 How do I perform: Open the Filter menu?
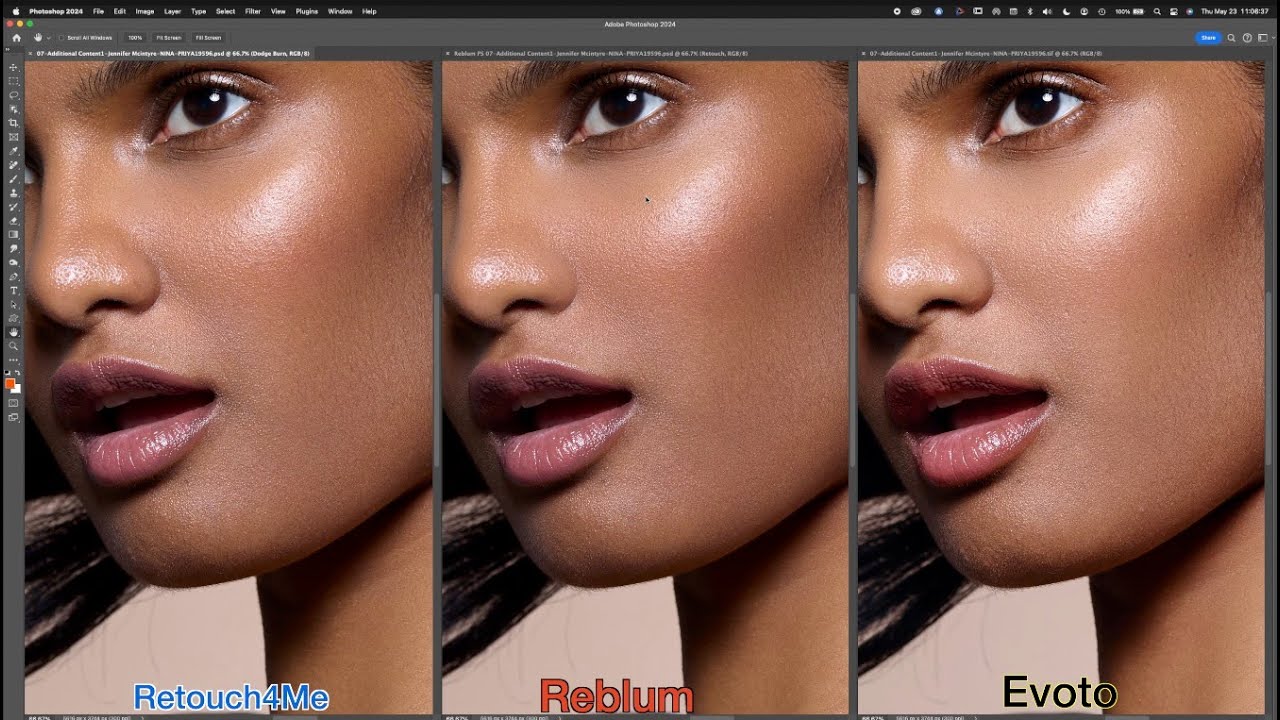click(x=253, y=11)
